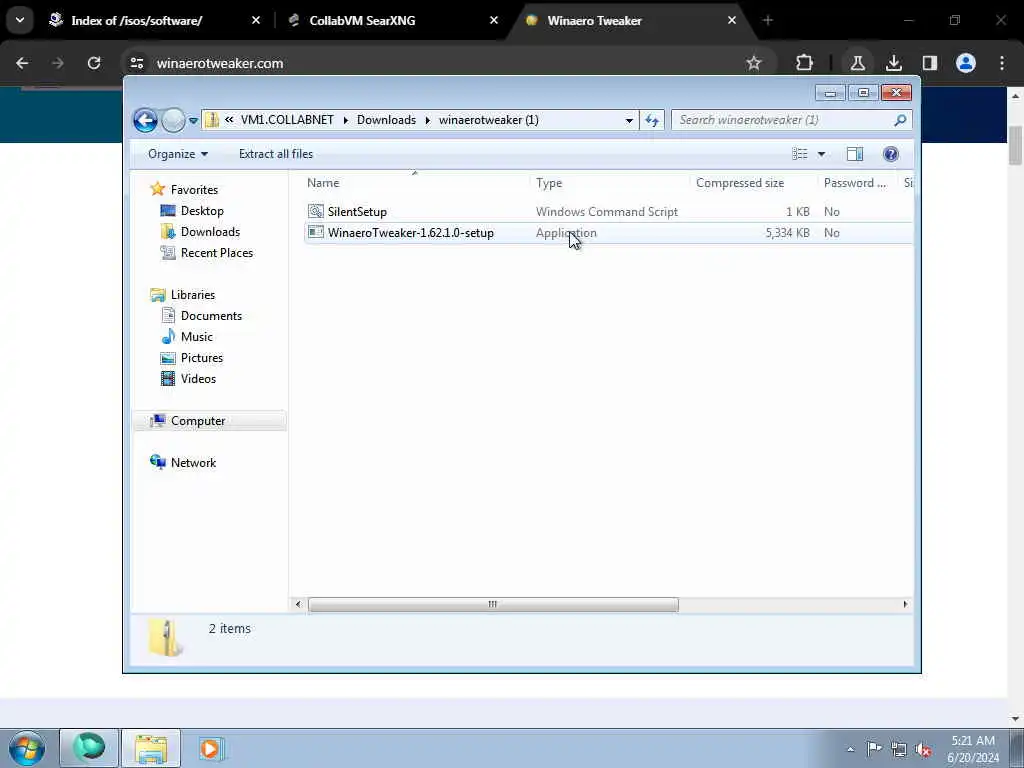This screenshot has width=1024, height=768.
Task: Select Libraries in the navigation pane
Action: (193, 295)
